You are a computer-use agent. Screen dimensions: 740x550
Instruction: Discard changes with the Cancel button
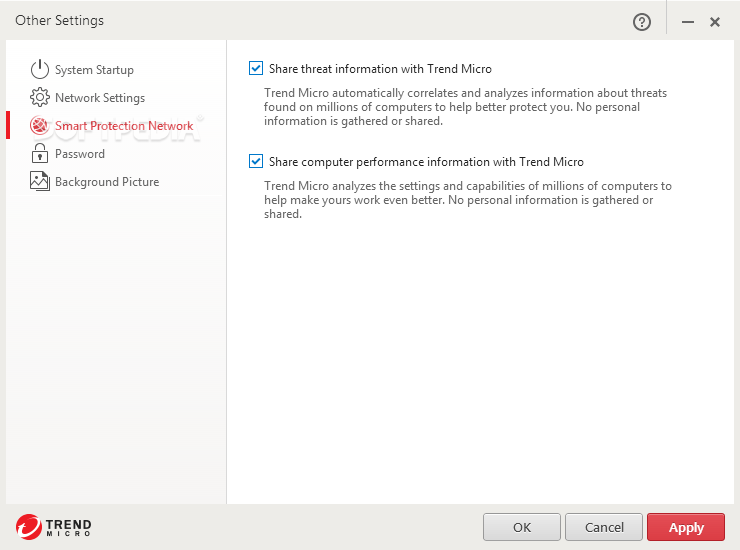(604, 527)
